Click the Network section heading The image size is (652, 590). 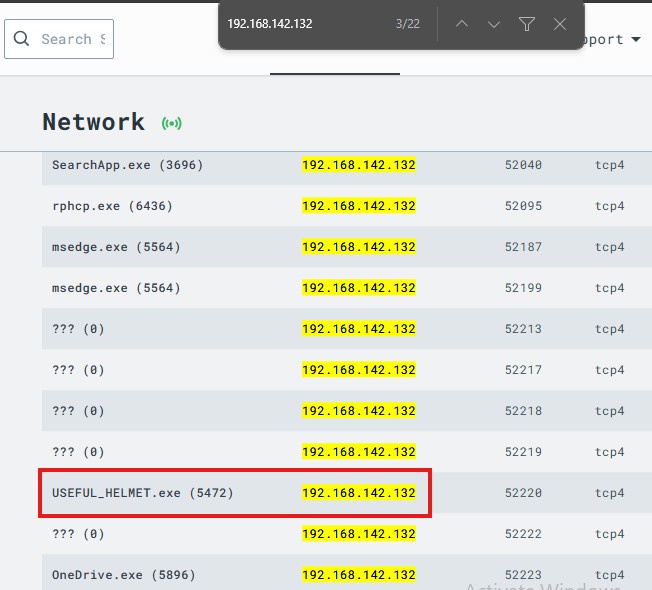94,122
